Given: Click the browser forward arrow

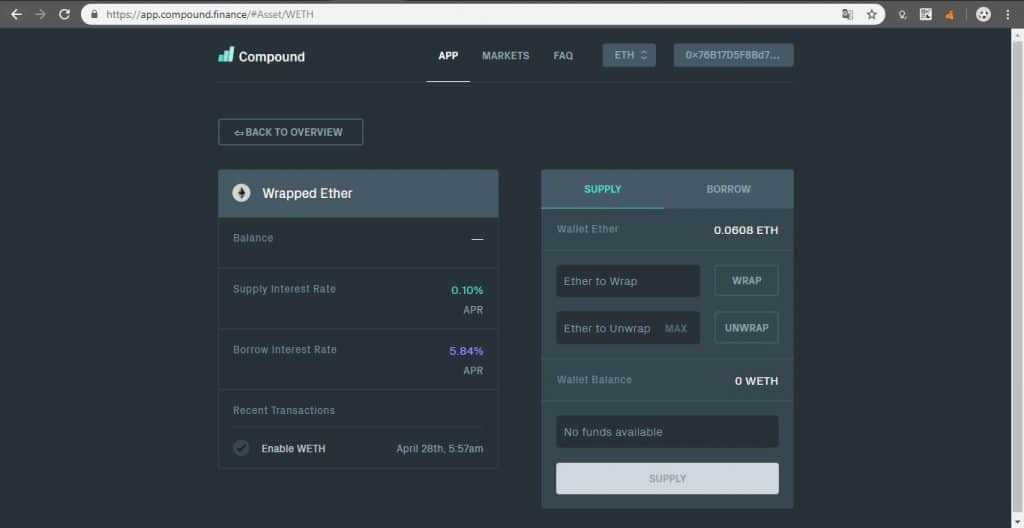Looking at the screenshot, I should 40,14.
